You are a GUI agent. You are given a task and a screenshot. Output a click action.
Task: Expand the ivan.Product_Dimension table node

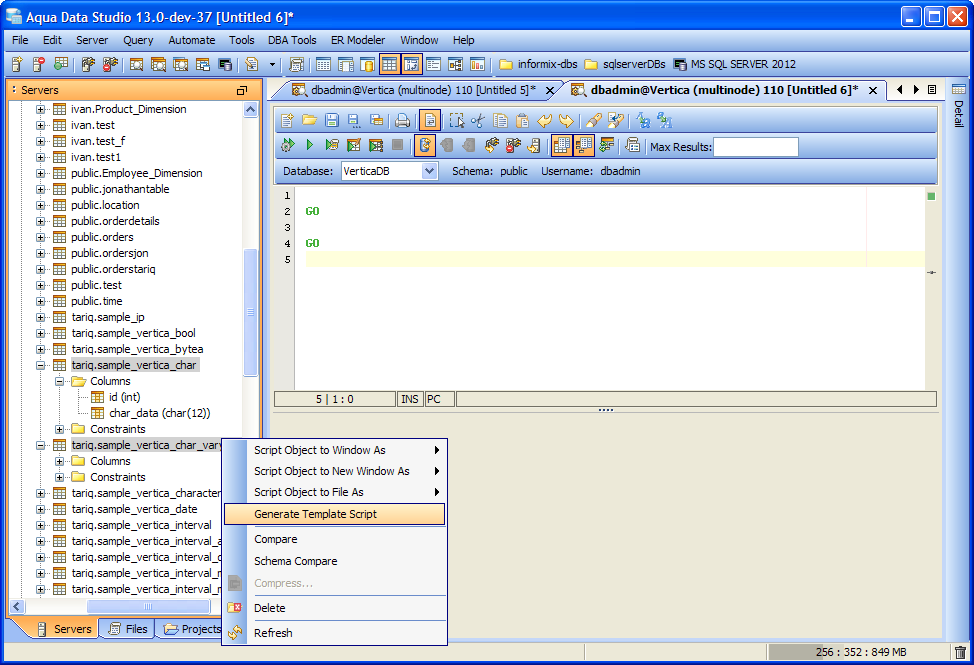pos(40,109)
